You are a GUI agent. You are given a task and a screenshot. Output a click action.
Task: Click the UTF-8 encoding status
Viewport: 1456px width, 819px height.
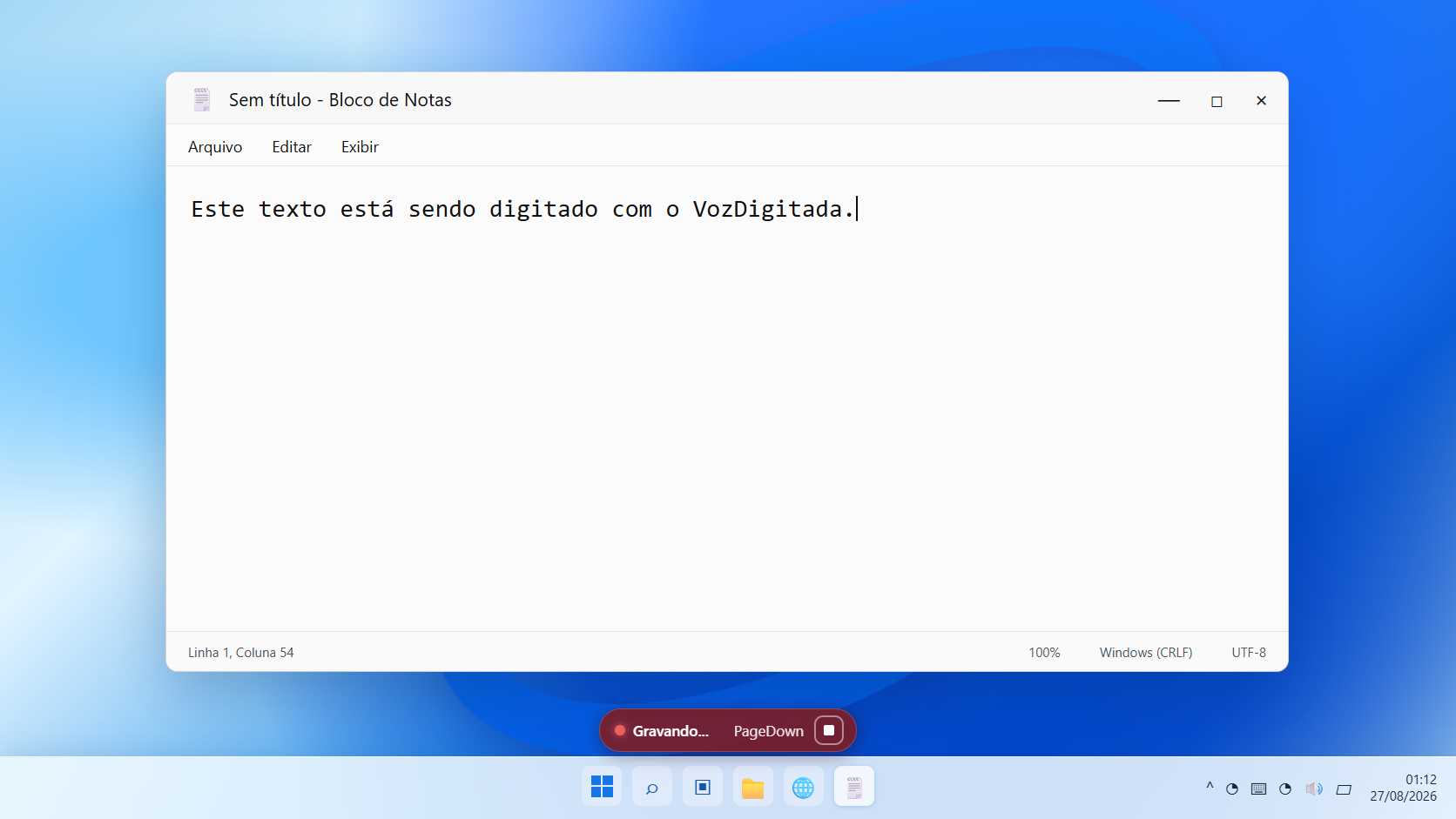tap(1249, 653)
